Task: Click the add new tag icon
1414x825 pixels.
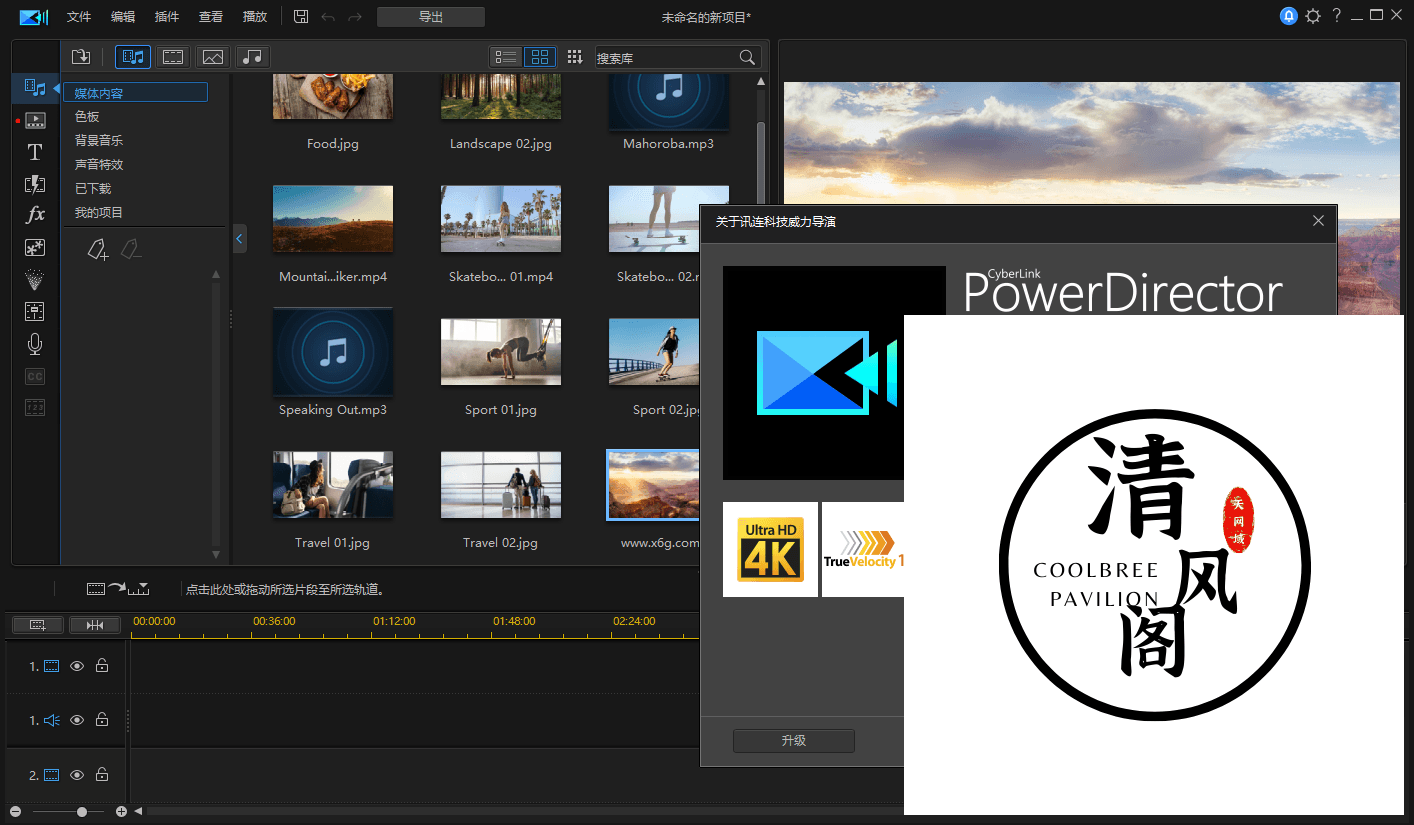Action: pyautogui.click(x=97, y=249)
